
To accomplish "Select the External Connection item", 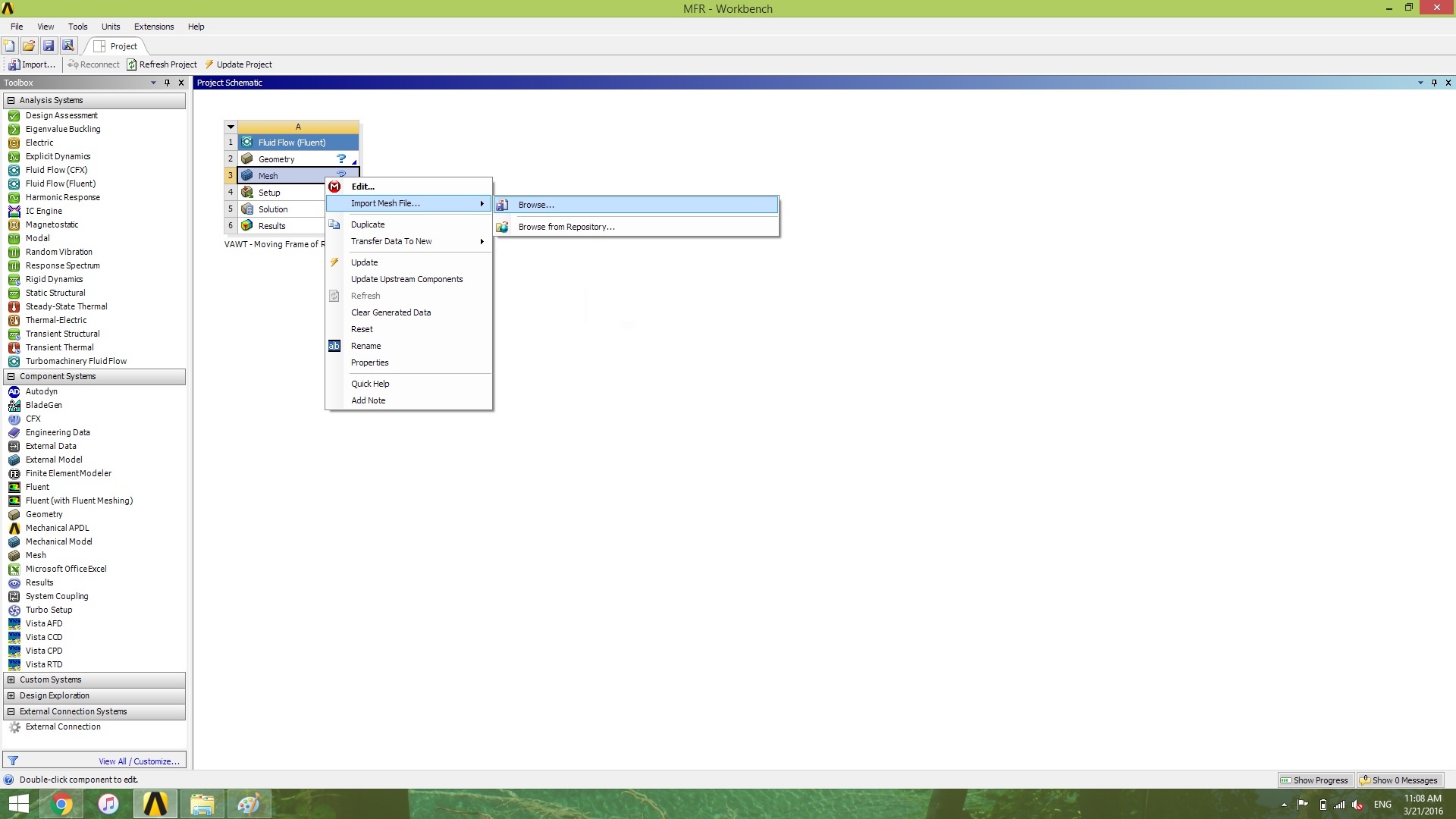I will coord(63,726).
